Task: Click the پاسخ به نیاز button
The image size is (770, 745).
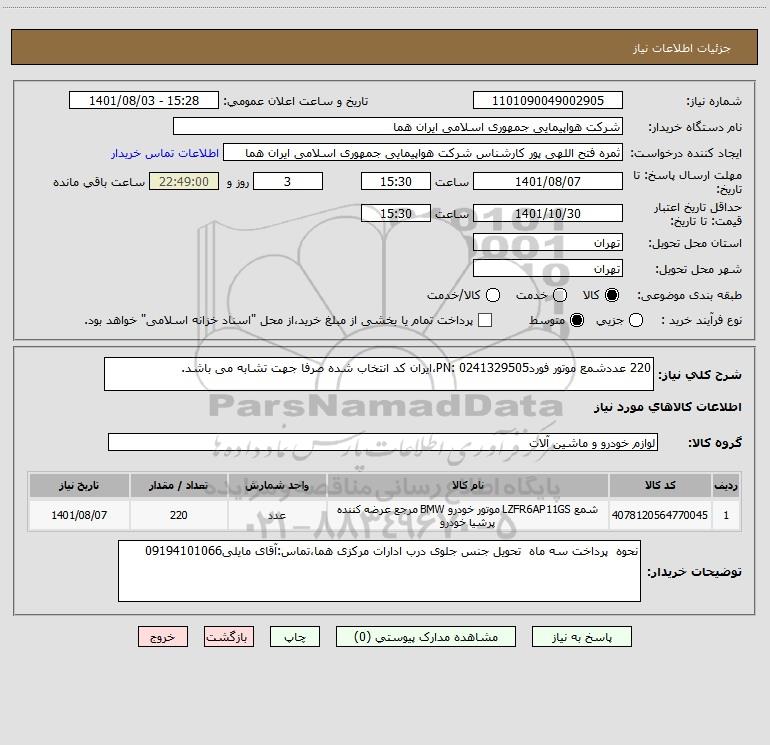Action: [x=581, y=637]
